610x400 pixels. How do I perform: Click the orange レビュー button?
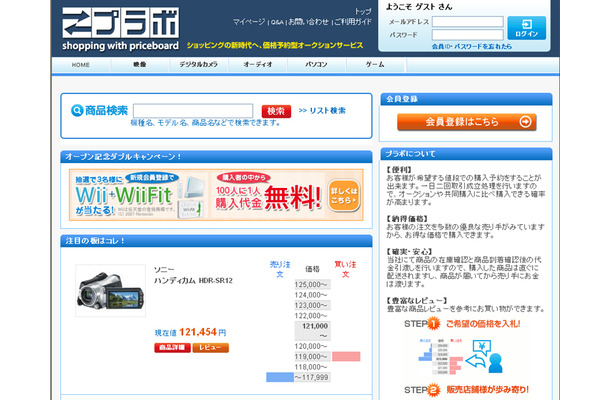pyautogui.click(x=210, y=347)
